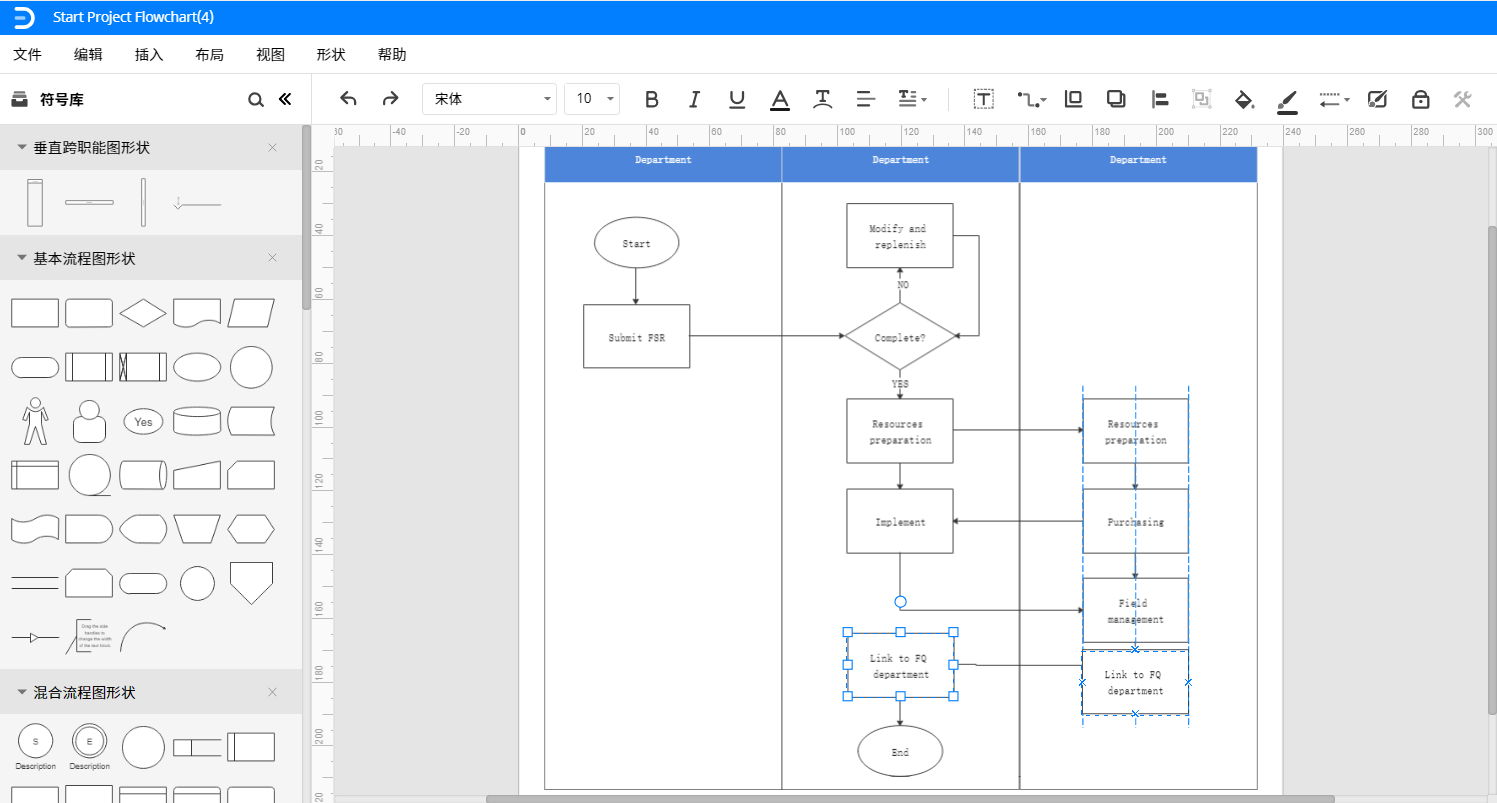The width and height of the screenshot is (1497, 803).
Task: Open the 布局 menu
Action: click(x=209, y=55)
